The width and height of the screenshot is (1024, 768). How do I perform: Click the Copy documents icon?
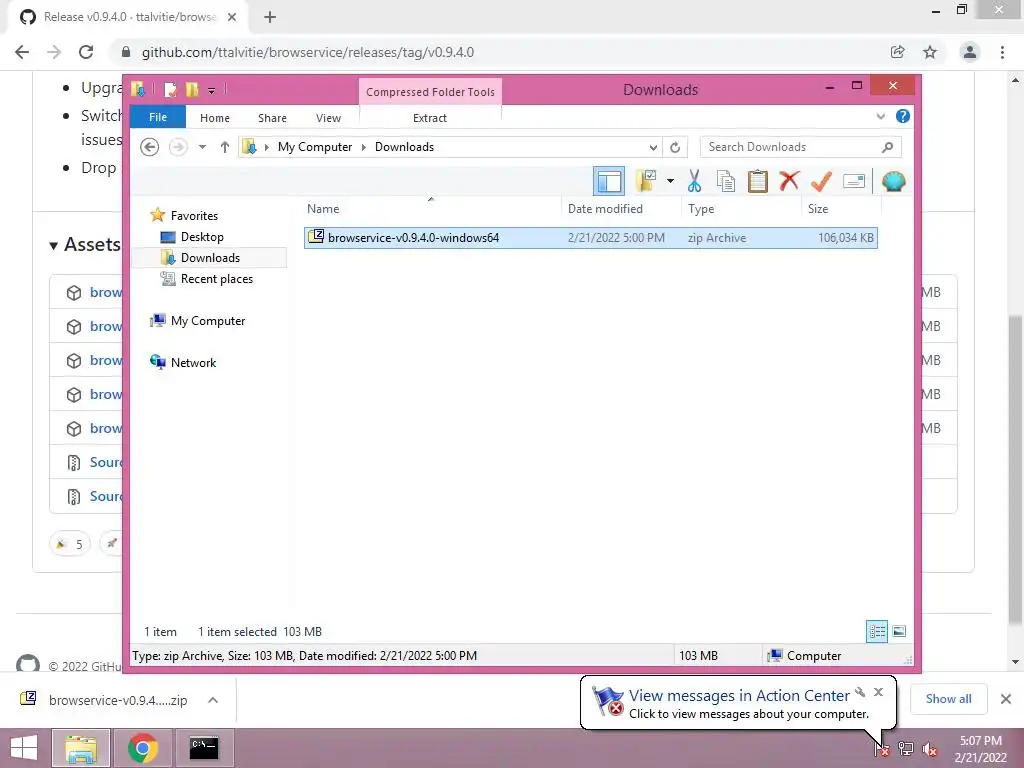click(726, 181)
